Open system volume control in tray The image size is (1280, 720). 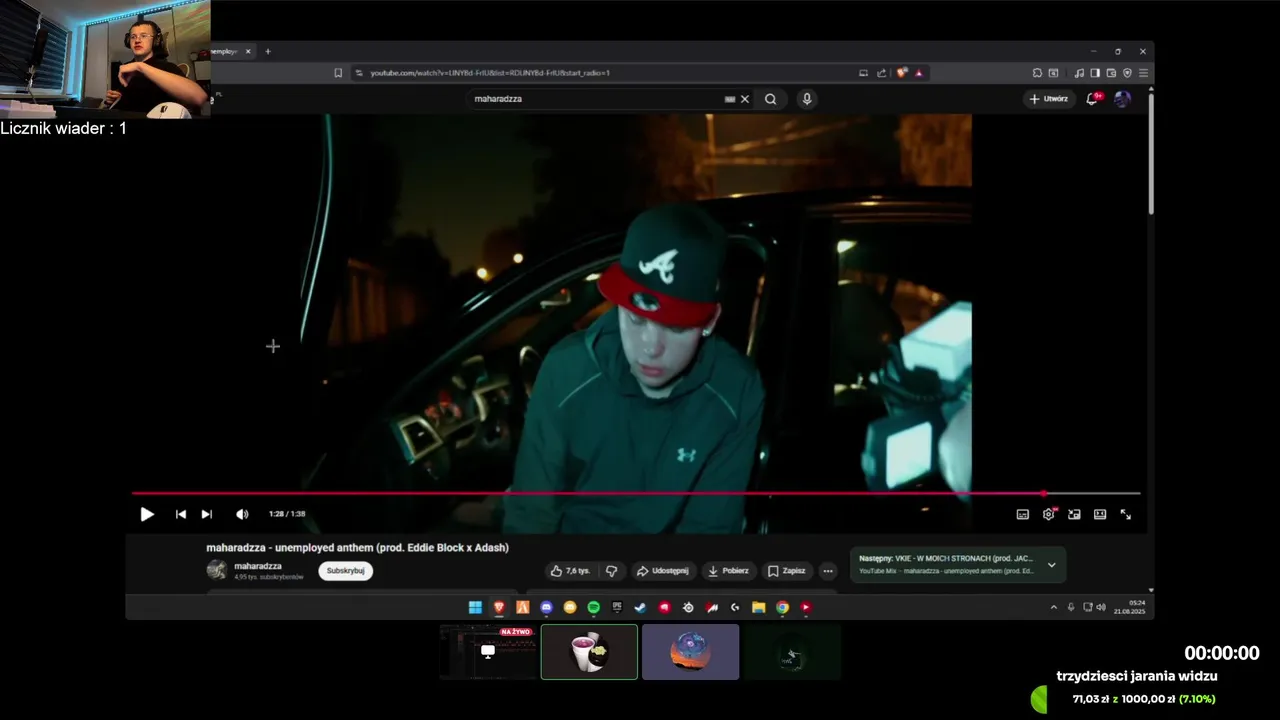pyautogui.click(x=1101, y=607)
